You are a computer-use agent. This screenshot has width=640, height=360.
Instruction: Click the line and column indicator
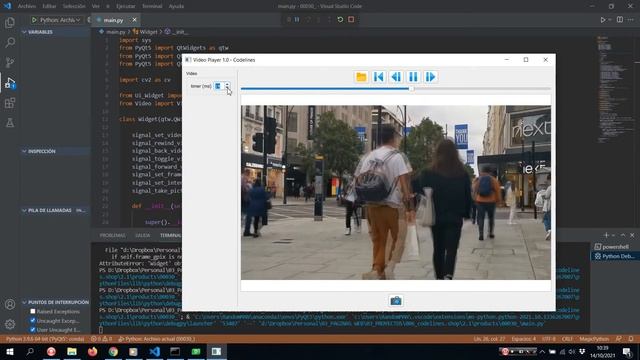pos(489,339)
